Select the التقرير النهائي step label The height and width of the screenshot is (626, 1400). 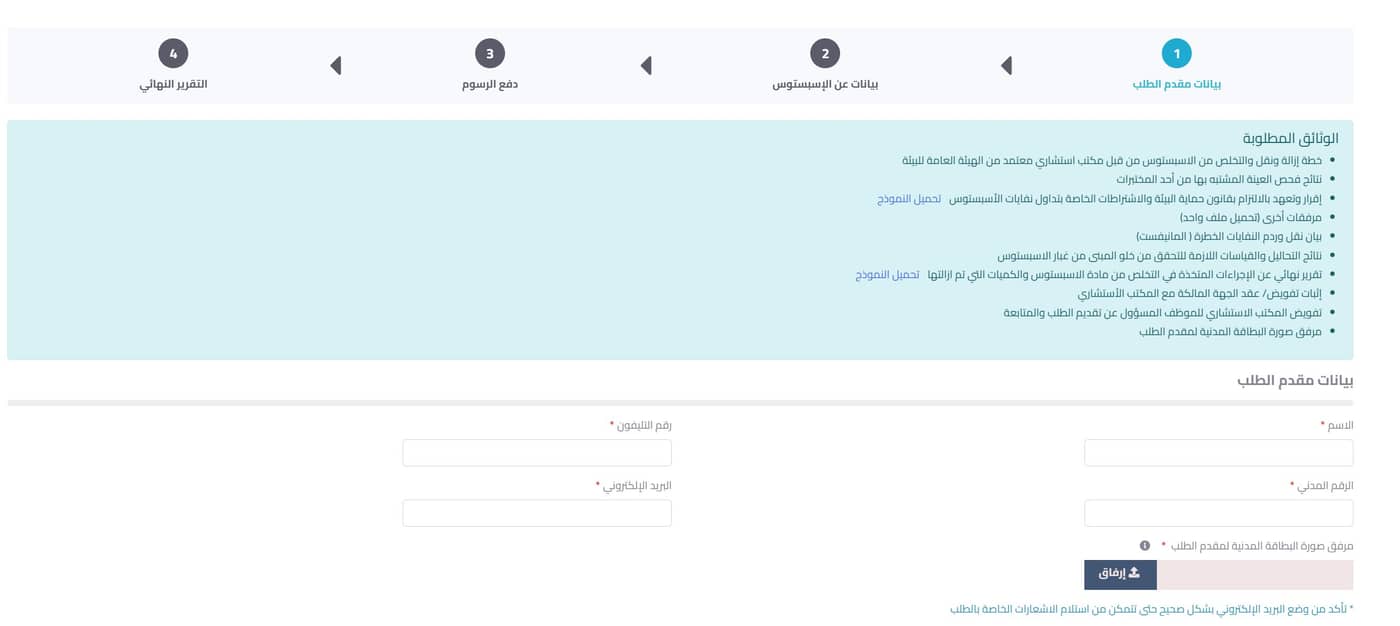point(173,84)
